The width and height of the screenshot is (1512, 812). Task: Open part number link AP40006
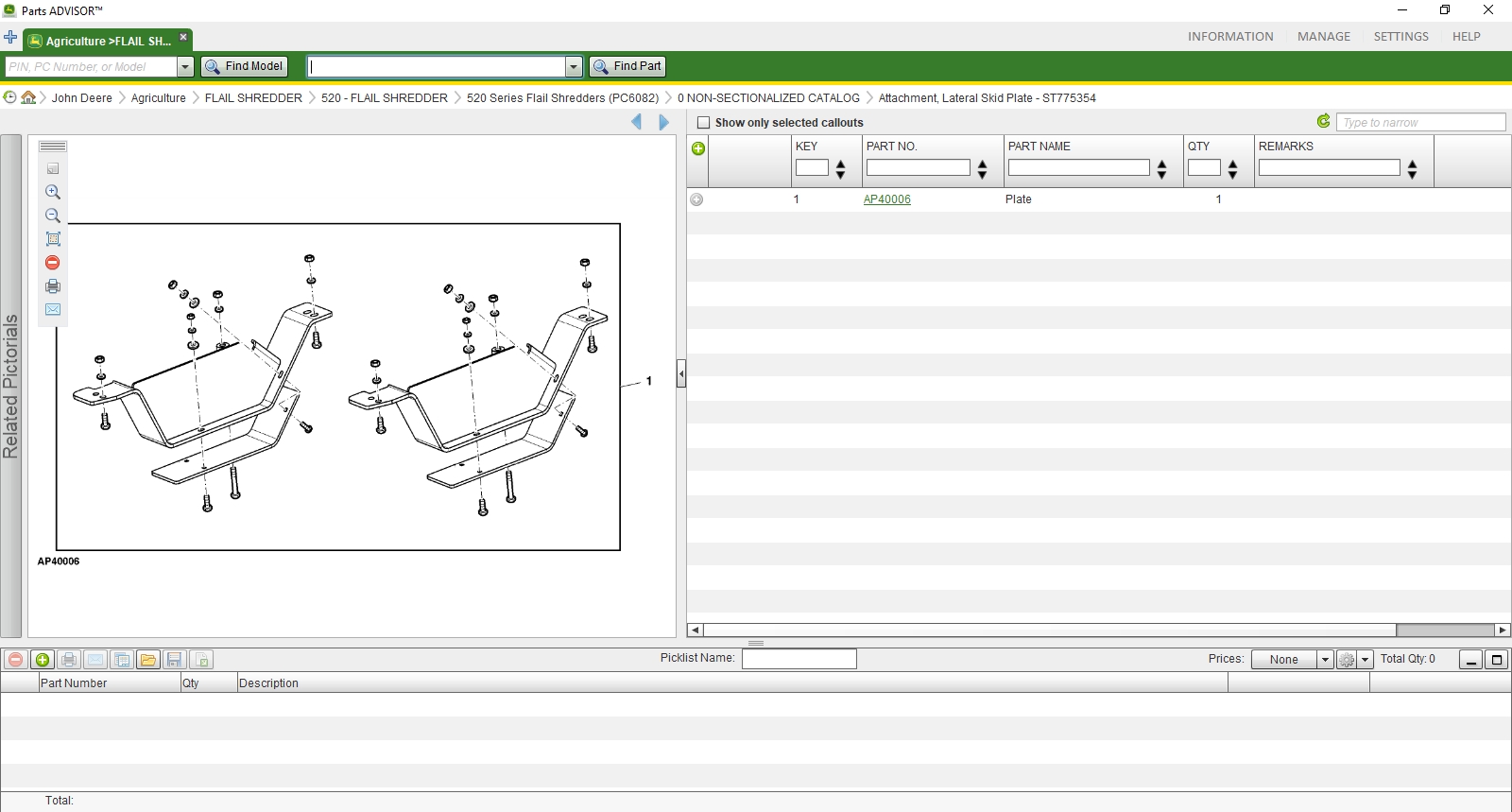tap(887, 199)
